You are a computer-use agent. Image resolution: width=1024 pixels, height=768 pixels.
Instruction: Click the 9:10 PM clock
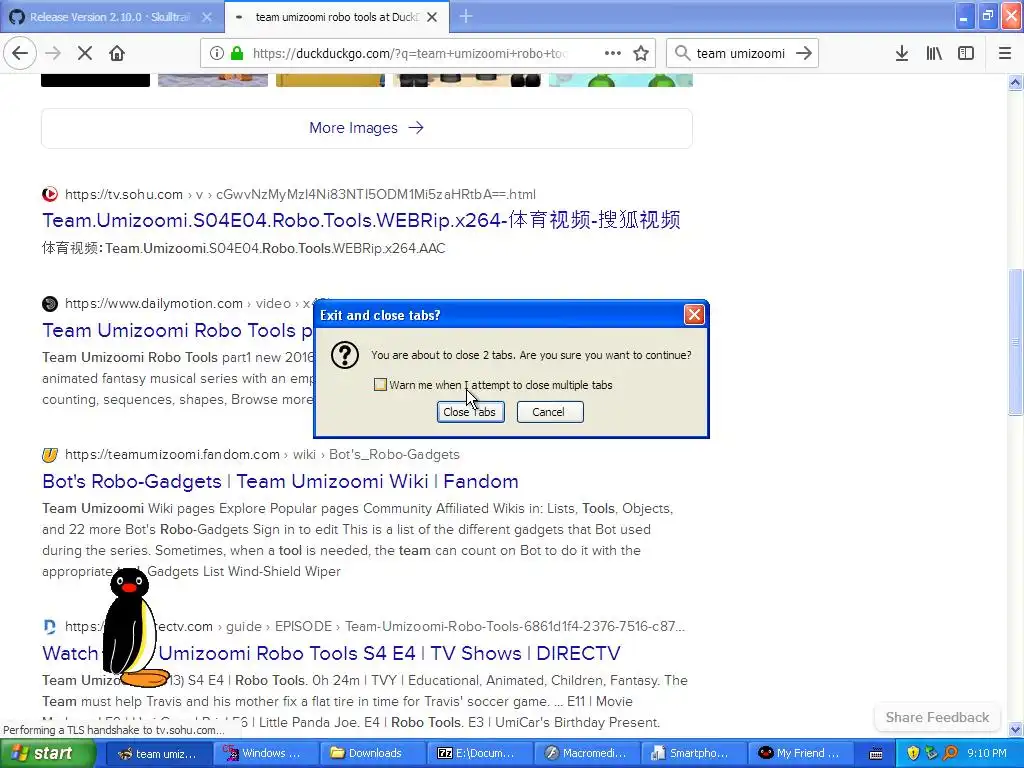[987, 754]
